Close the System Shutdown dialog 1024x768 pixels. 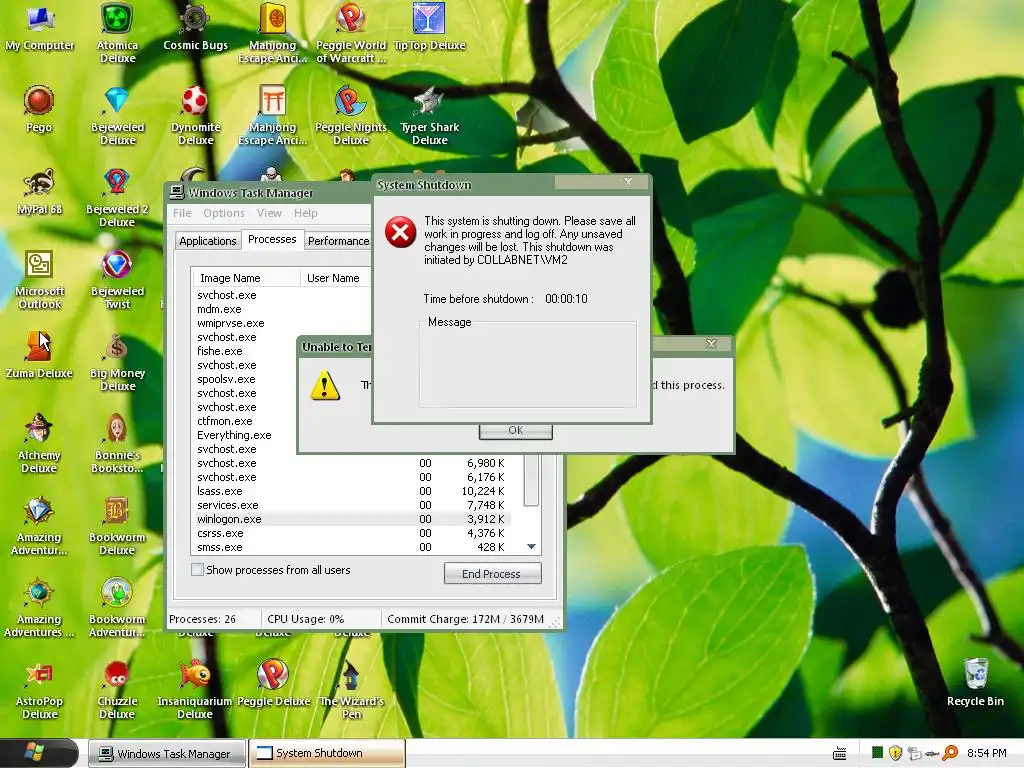point(628,182)
